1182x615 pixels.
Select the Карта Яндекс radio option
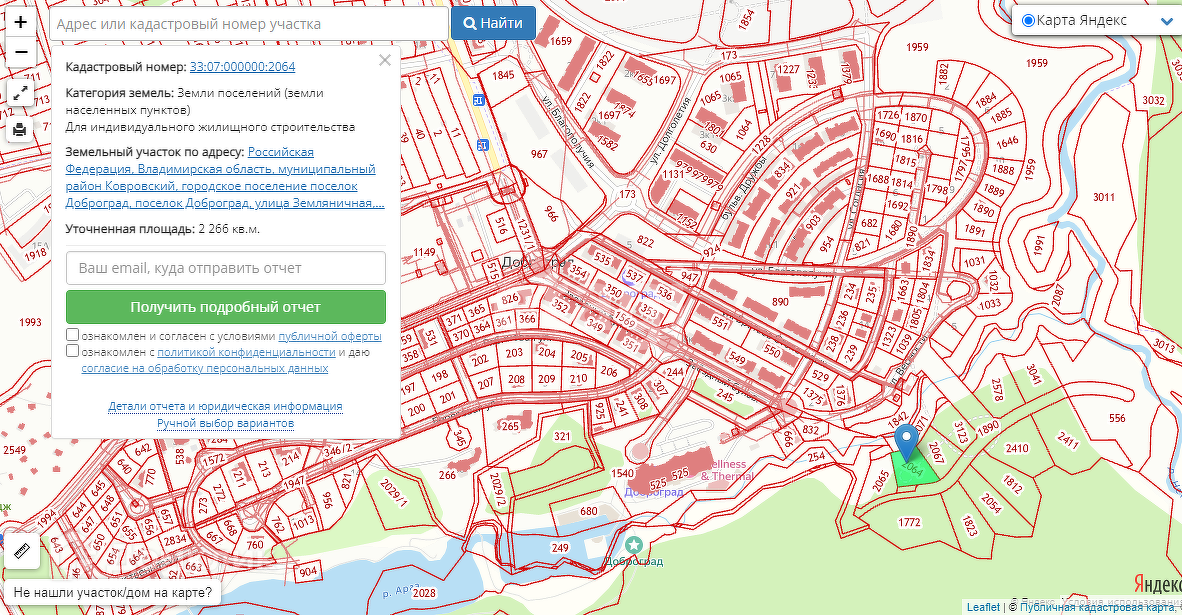point(1027,20)
